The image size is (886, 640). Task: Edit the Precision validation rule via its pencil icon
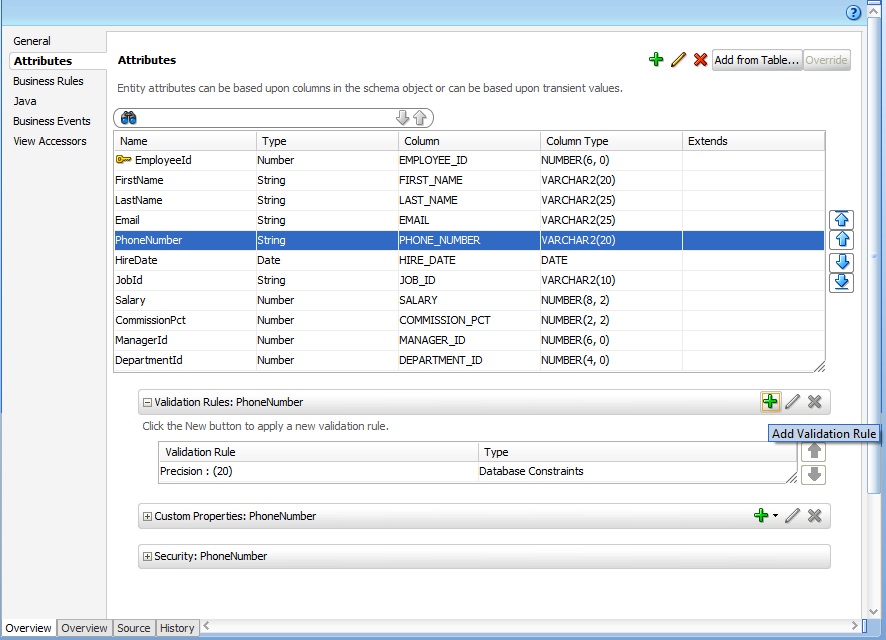[x=793, y=401]
